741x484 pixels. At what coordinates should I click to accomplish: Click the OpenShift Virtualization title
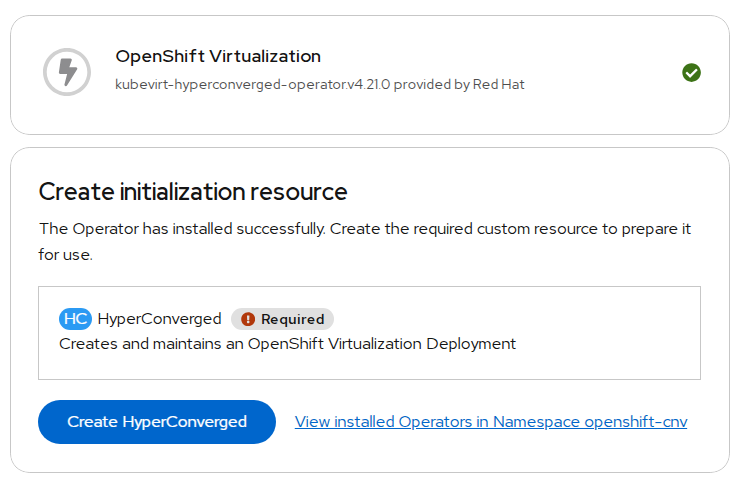[x=218, y=56]
